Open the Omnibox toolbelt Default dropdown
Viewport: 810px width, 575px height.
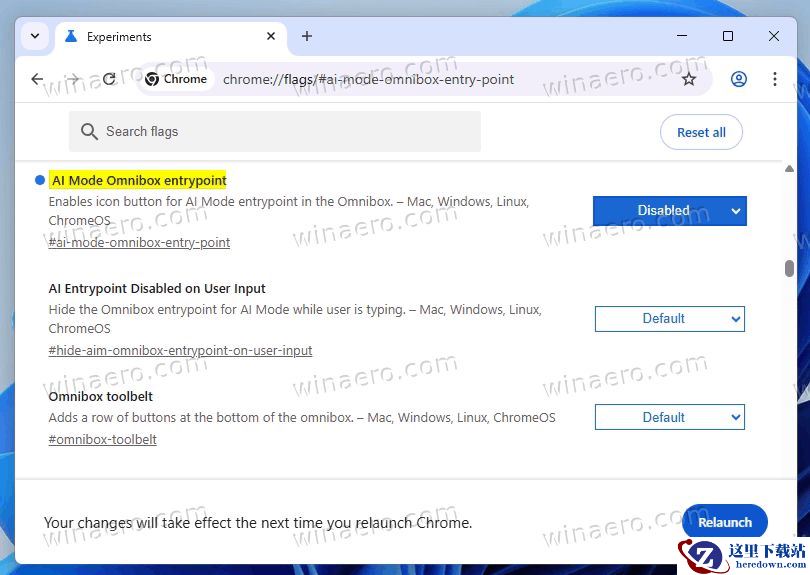pos(669,417)
